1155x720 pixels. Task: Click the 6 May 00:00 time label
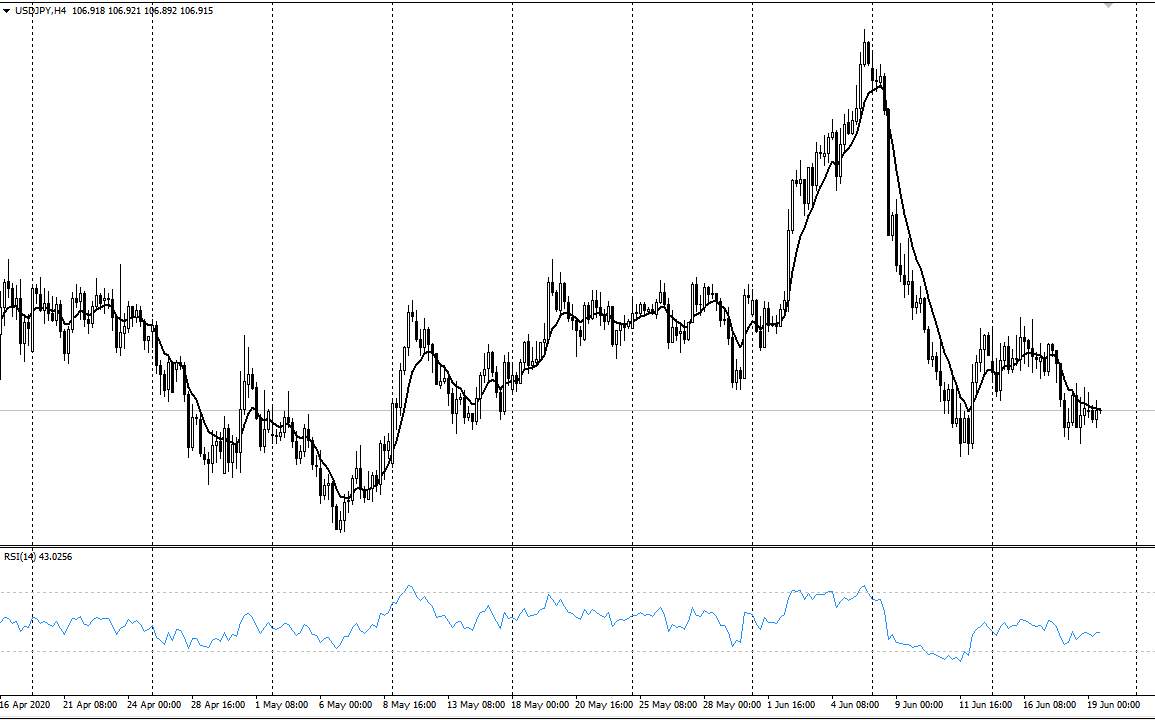[345, 705]
